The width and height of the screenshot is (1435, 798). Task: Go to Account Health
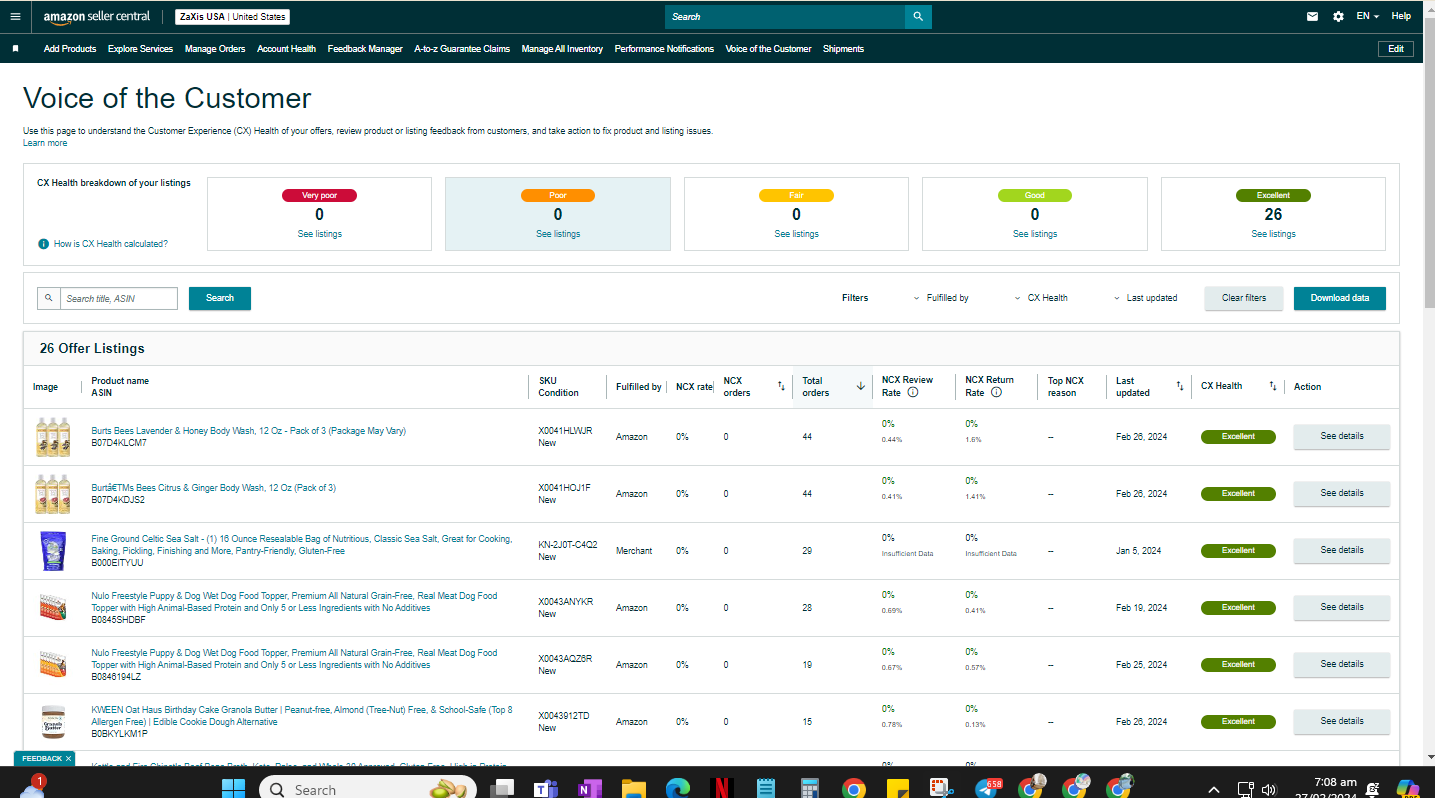pos(286,49)
